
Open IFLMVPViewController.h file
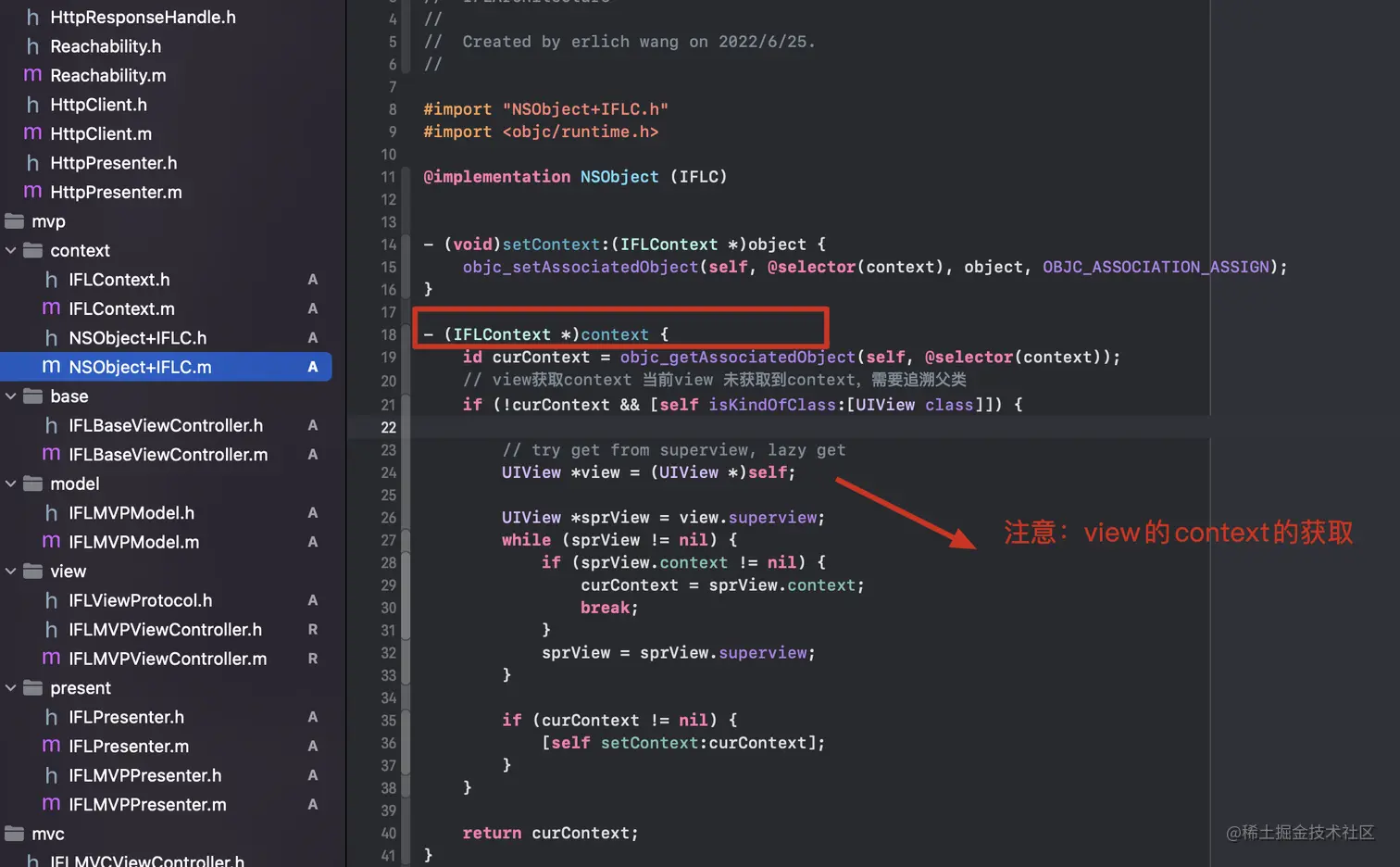click(165, 630)
